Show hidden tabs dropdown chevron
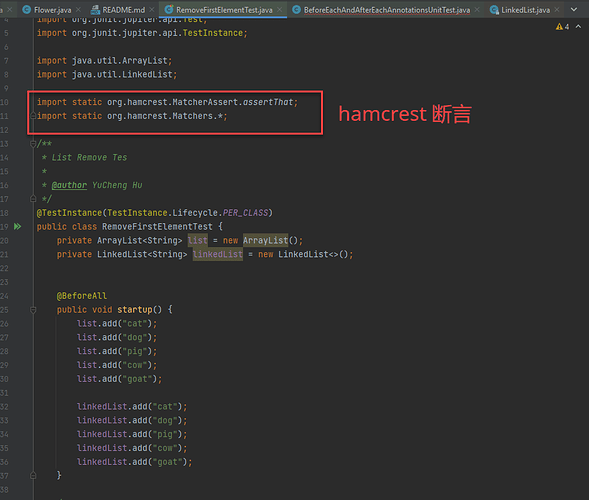 574,9
